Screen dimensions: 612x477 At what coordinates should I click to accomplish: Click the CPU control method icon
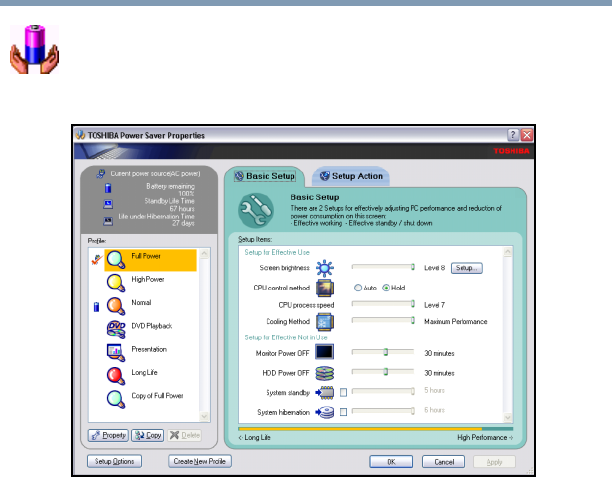325,288
